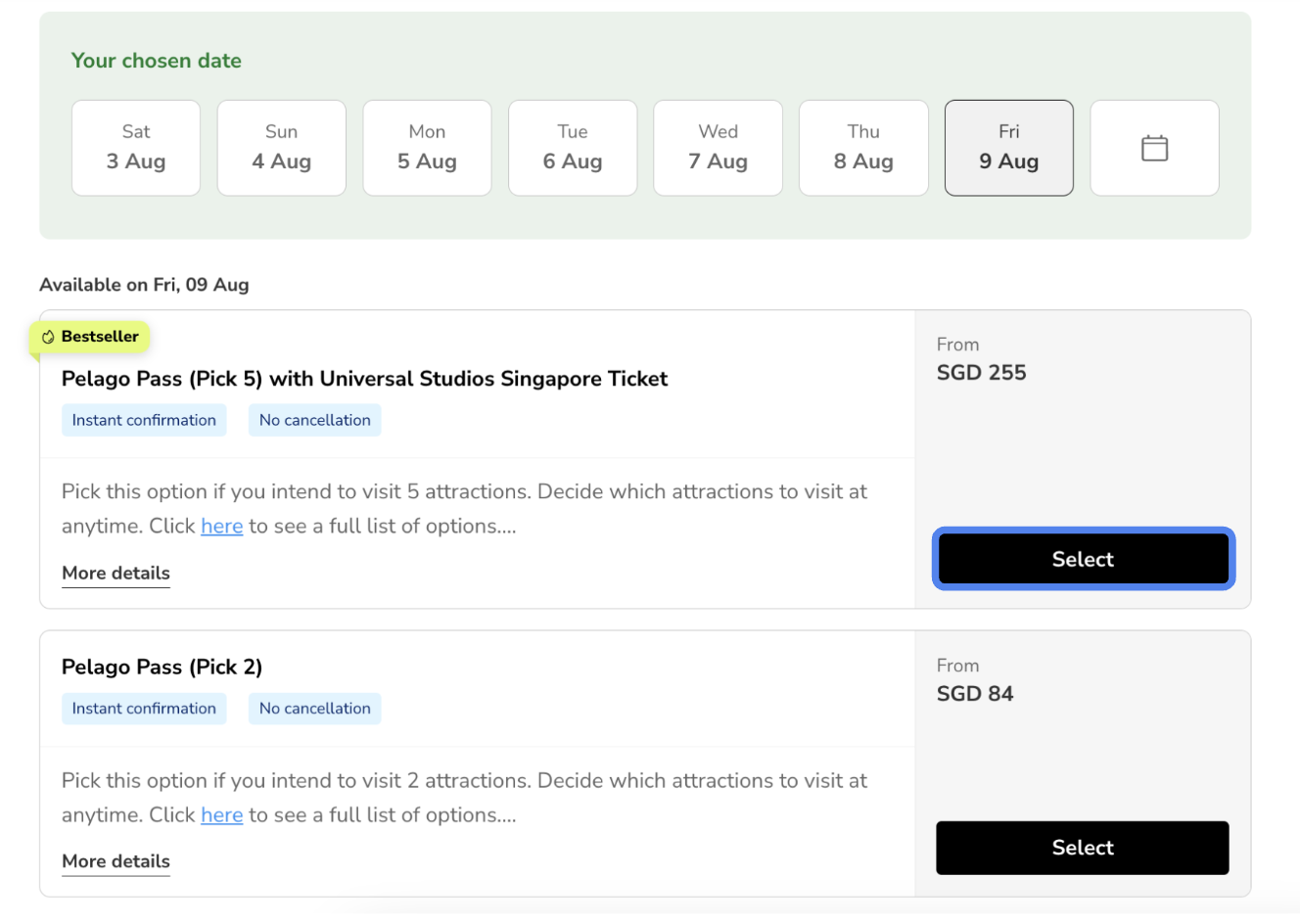Click the Bestseller flame badge

(89, 337)
